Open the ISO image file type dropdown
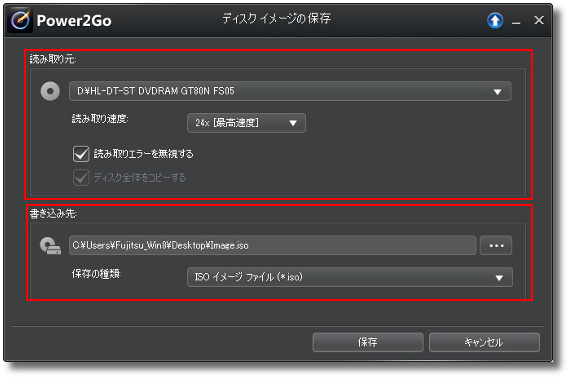The image size is (570, 379). tap(350, 277)
